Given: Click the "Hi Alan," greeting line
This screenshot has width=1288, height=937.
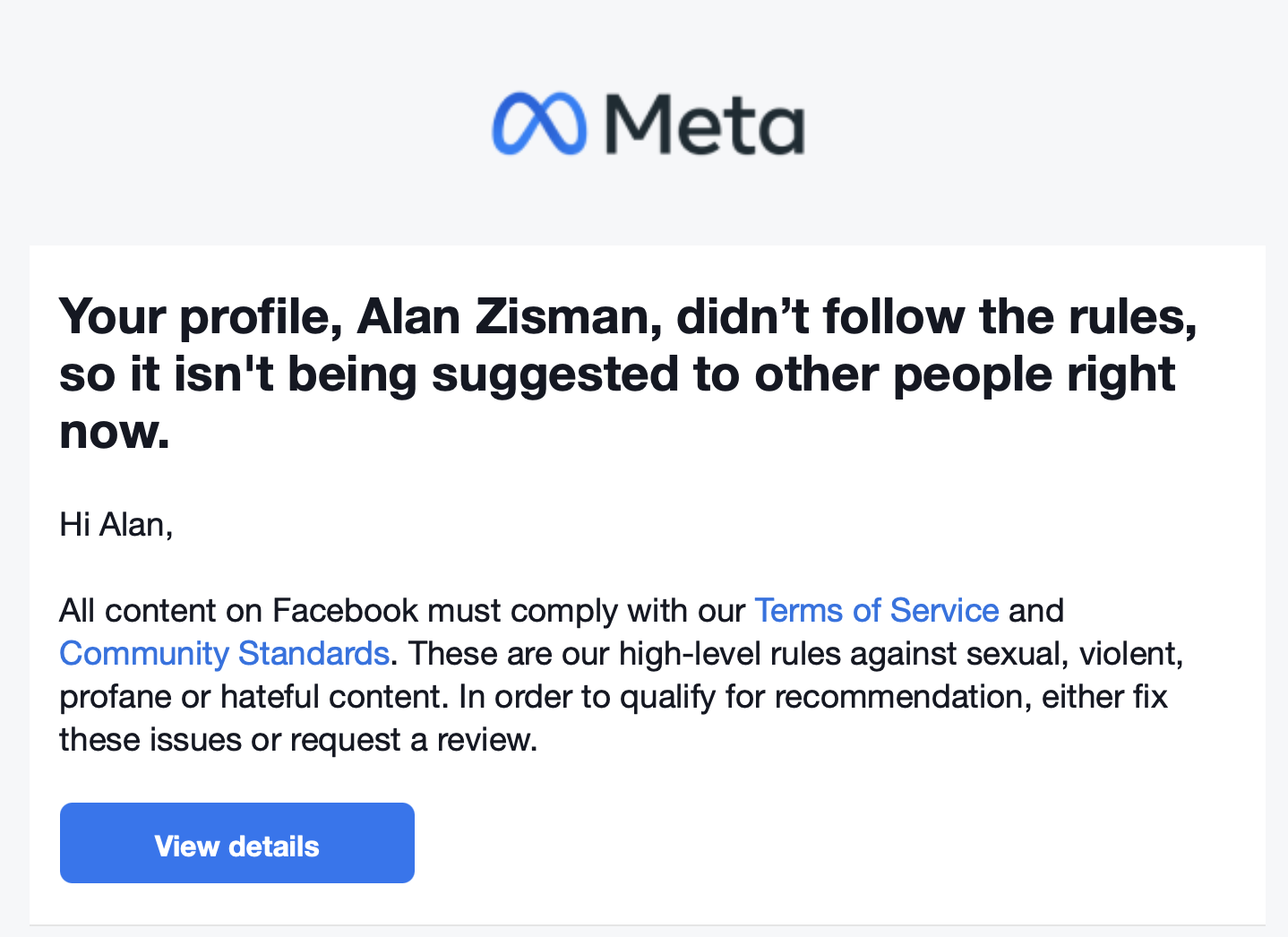Looking at the screenshot, I should 116,525.
